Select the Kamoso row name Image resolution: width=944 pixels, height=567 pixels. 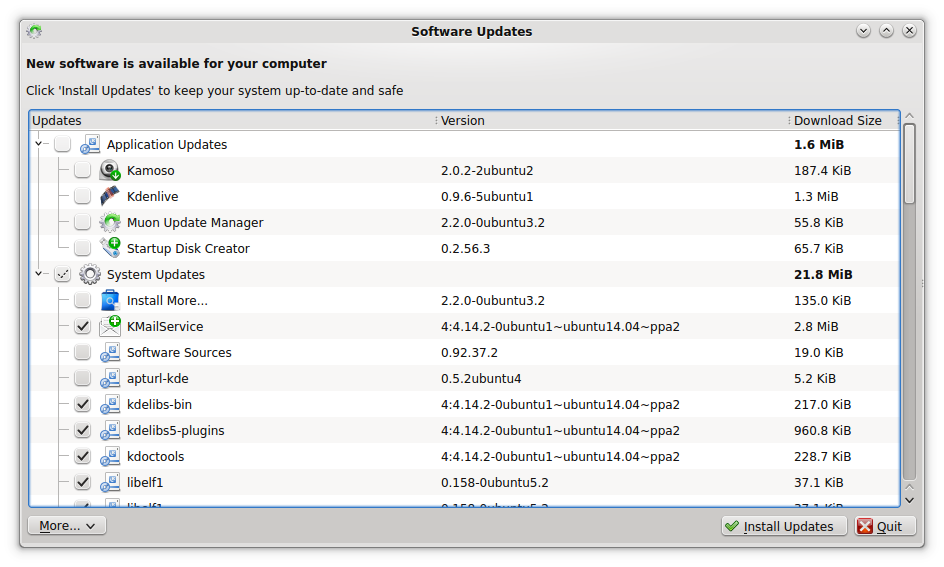(x=151, y=171)
